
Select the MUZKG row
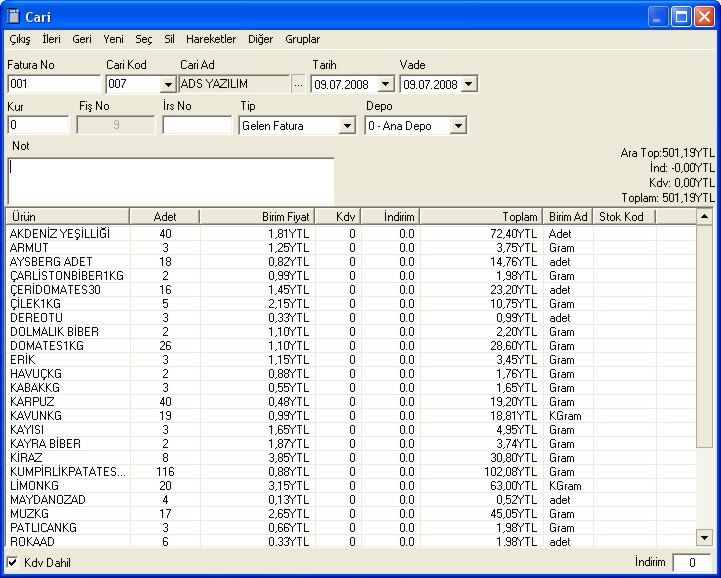point(351,514)
